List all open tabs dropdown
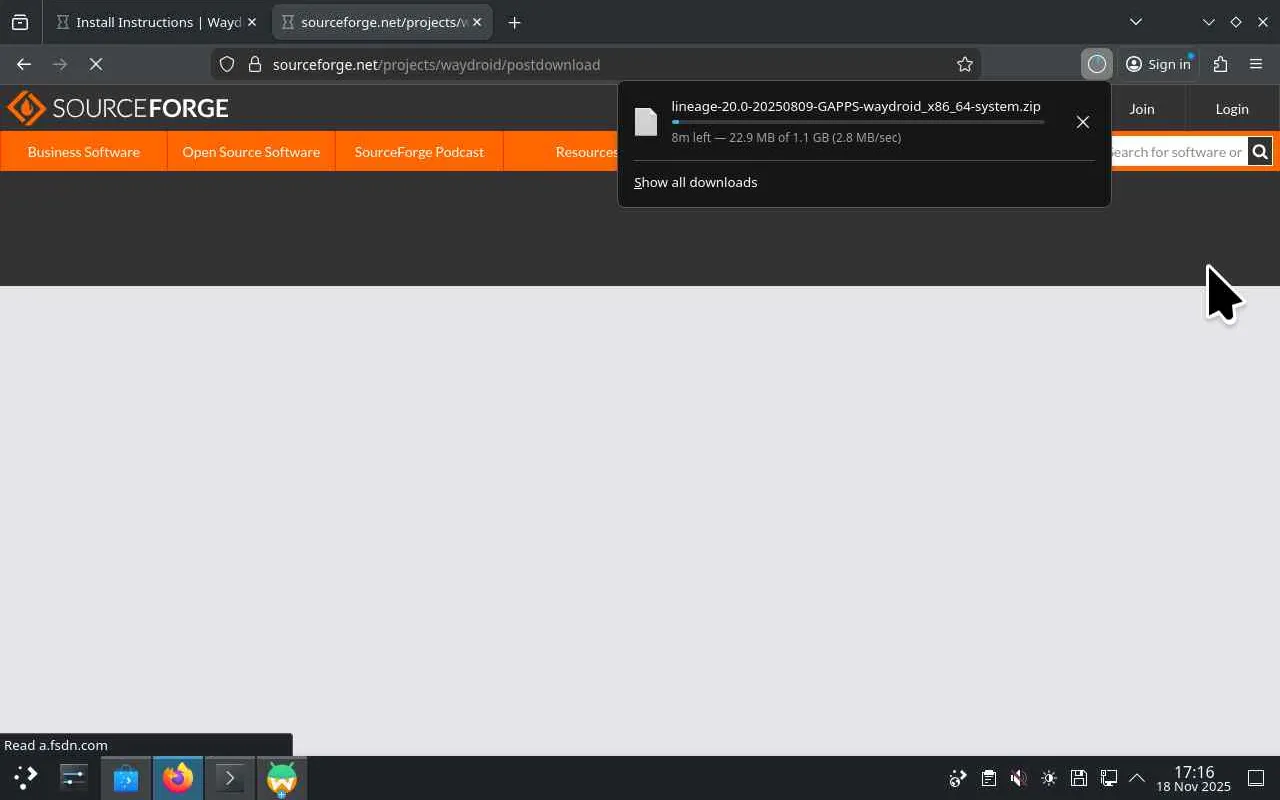 [1136, 22]
